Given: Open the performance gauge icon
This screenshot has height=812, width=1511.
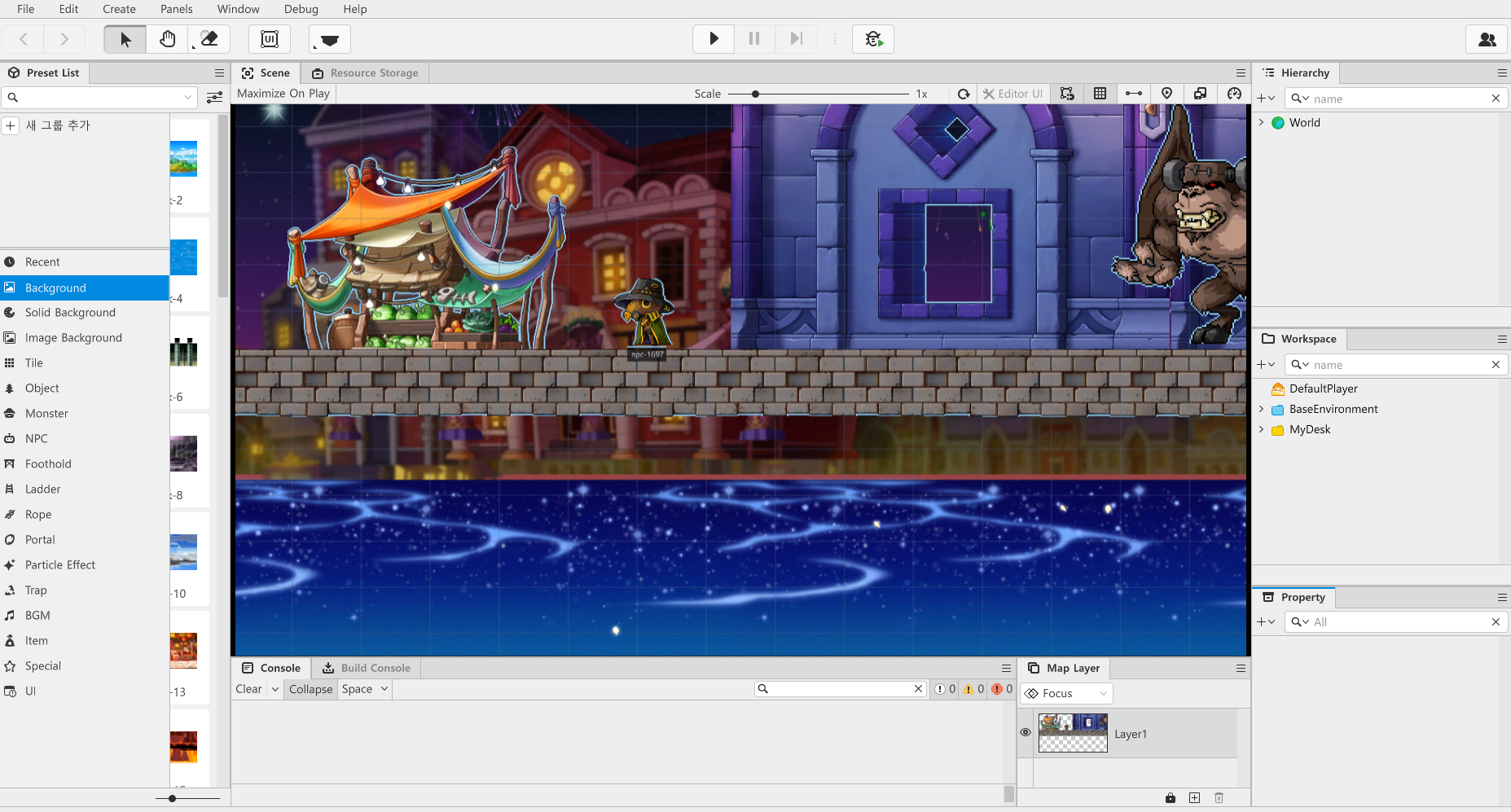Looking at the screenshot, I should [1234, 94].
